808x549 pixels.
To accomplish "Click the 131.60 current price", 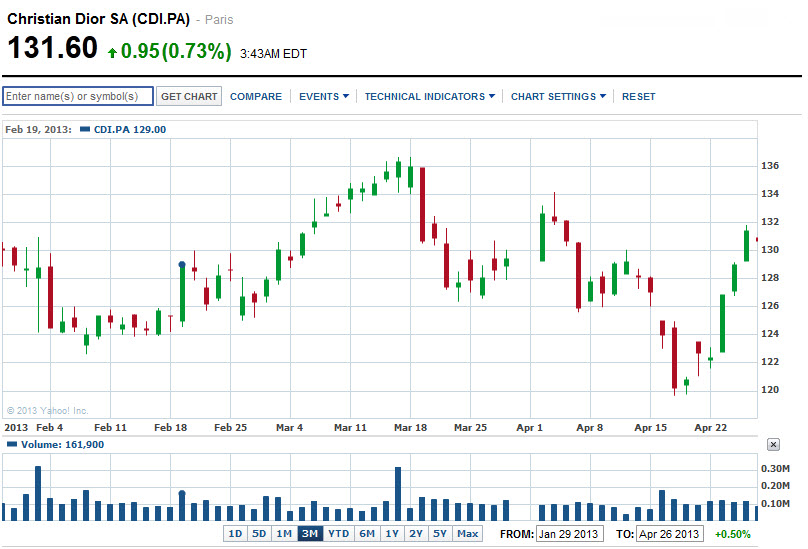I will pyautogui.click(x=52, y=47).
